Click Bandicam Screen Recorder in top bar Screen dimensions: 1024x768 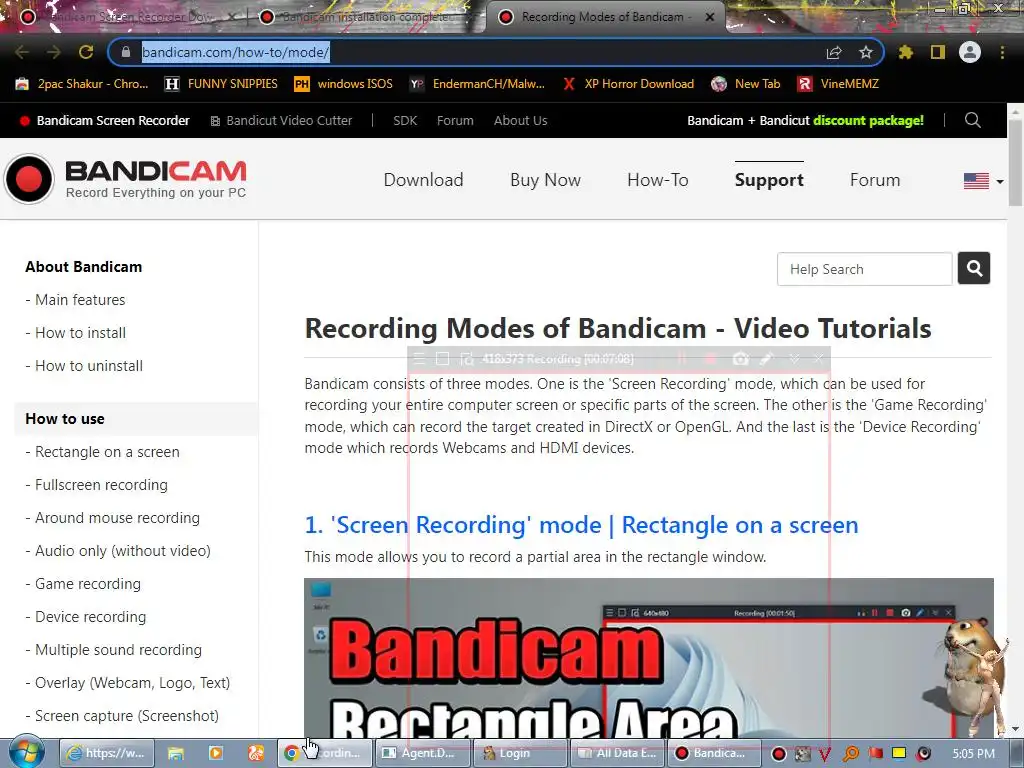(105, 120)
